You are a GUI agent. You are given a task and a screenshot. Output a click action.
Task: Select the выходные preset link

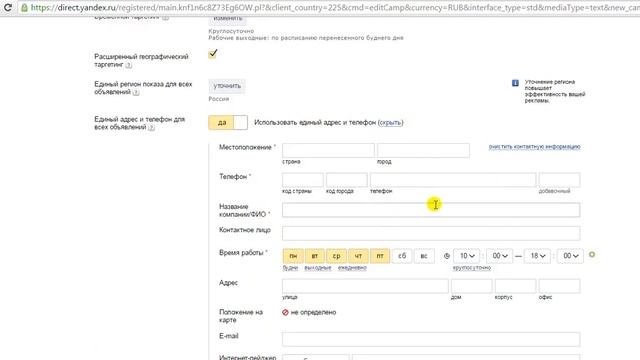(x=318, y=268)
